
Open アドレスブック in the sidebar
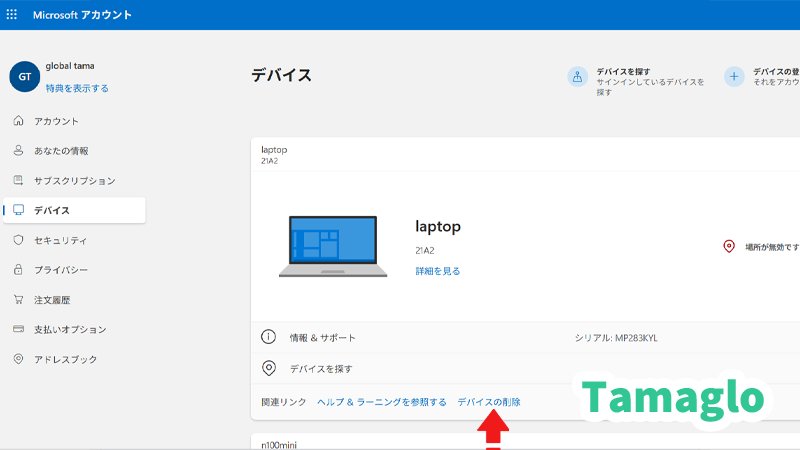(66, 359)
